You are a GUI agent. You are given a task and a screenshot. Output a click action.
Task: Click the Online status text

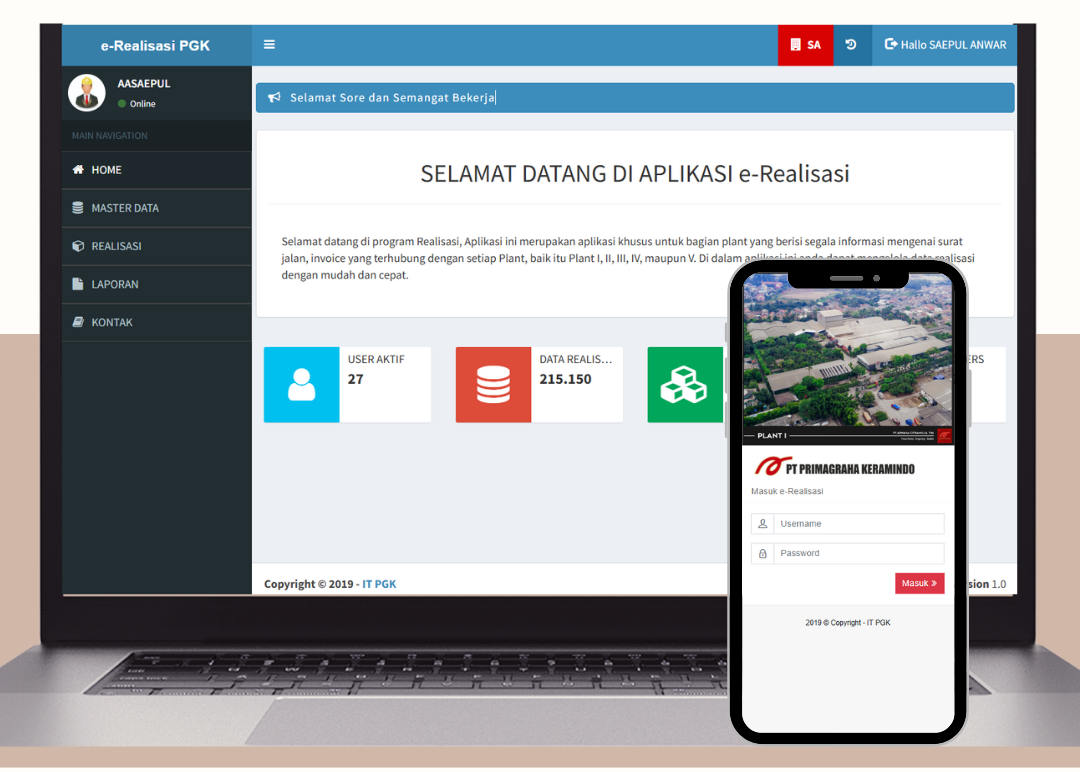click(x=143, y=104)
